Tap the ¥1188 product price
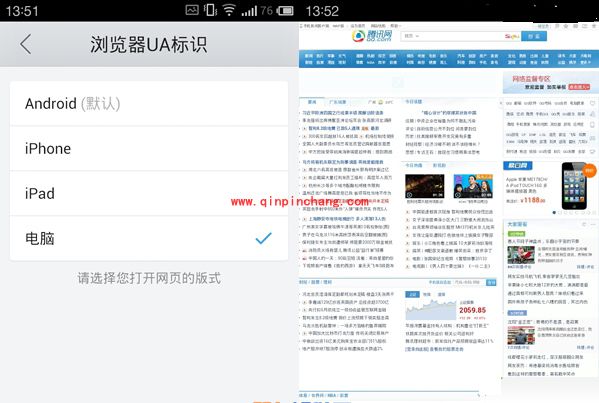The width and height of the screenshot is (599, 403). coord(533,200)
